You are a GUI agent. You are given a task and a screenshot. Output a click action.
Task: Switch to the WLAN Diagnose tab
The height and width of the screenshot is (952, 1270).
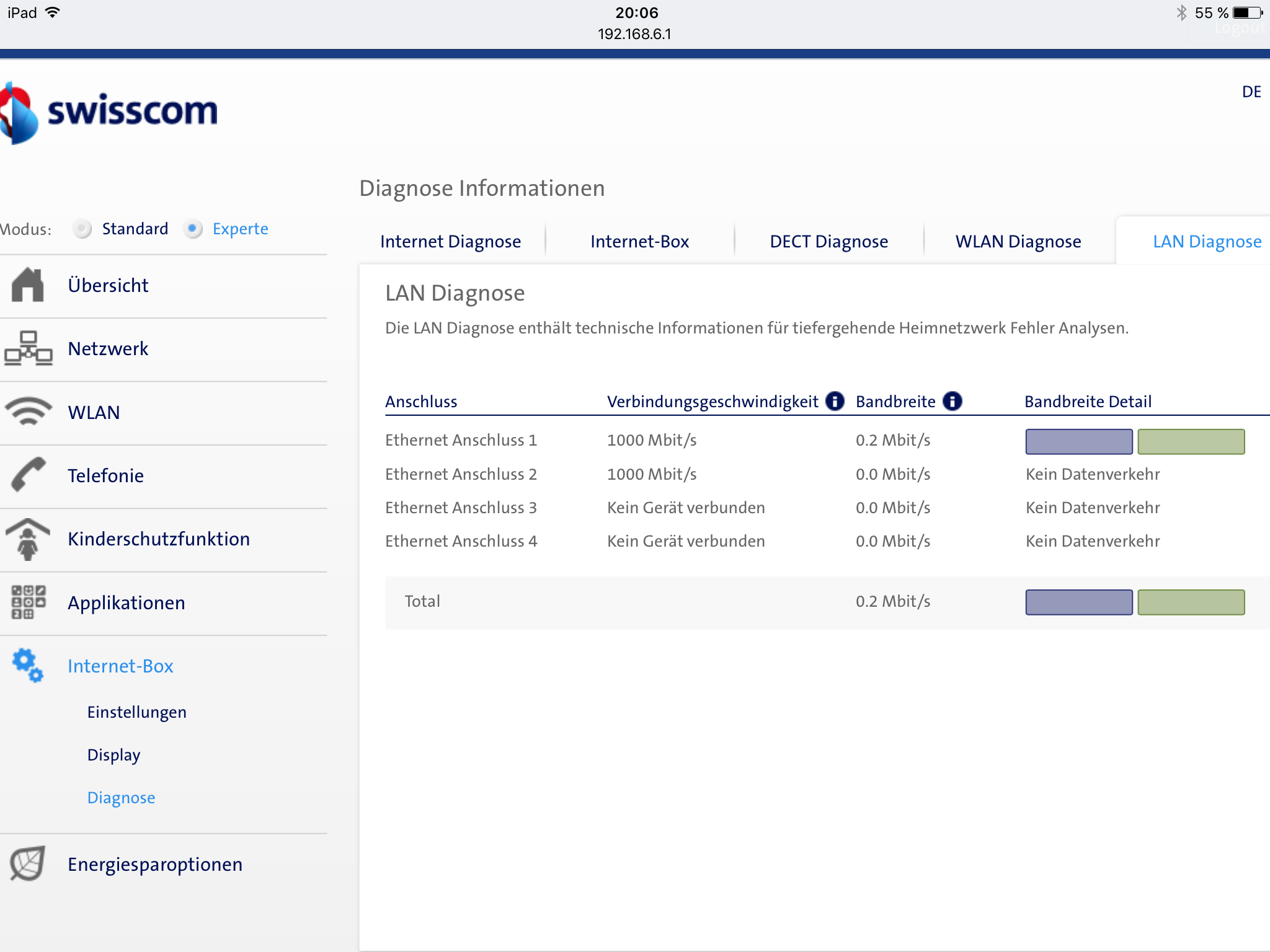coord(1018,242)
